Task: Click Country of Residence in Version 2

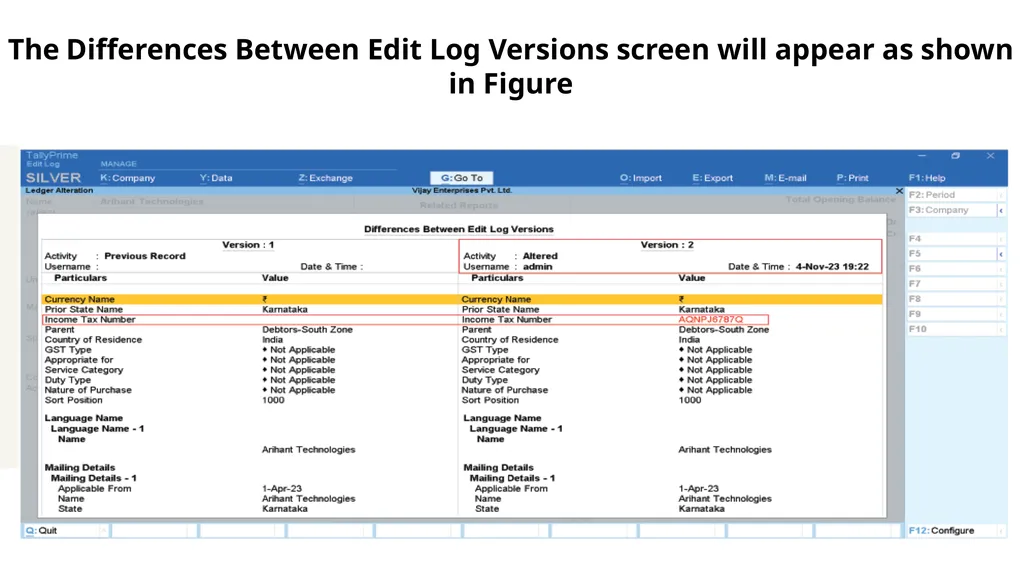Action: [x=510, y=340]
